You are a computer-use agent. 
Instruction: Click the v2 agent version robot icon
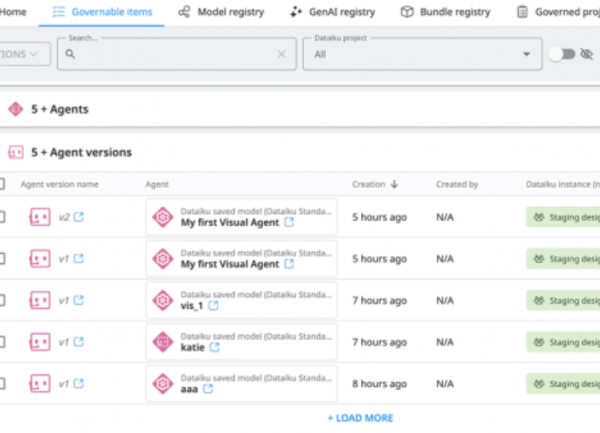[40, 217]
